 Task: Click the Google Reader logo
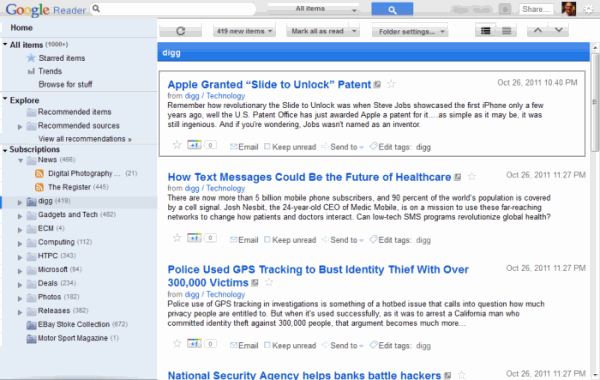[46, 10]
